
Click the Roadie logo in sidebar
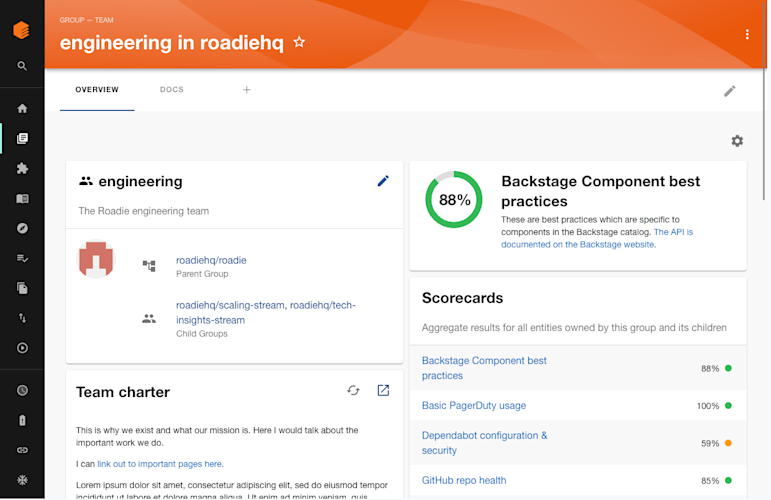click(21, 30)
